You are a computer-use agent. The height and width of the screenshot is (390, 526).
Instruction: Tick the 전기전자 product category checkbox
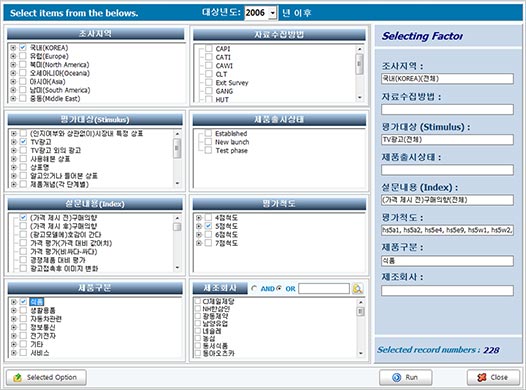[x=23, y=335]
